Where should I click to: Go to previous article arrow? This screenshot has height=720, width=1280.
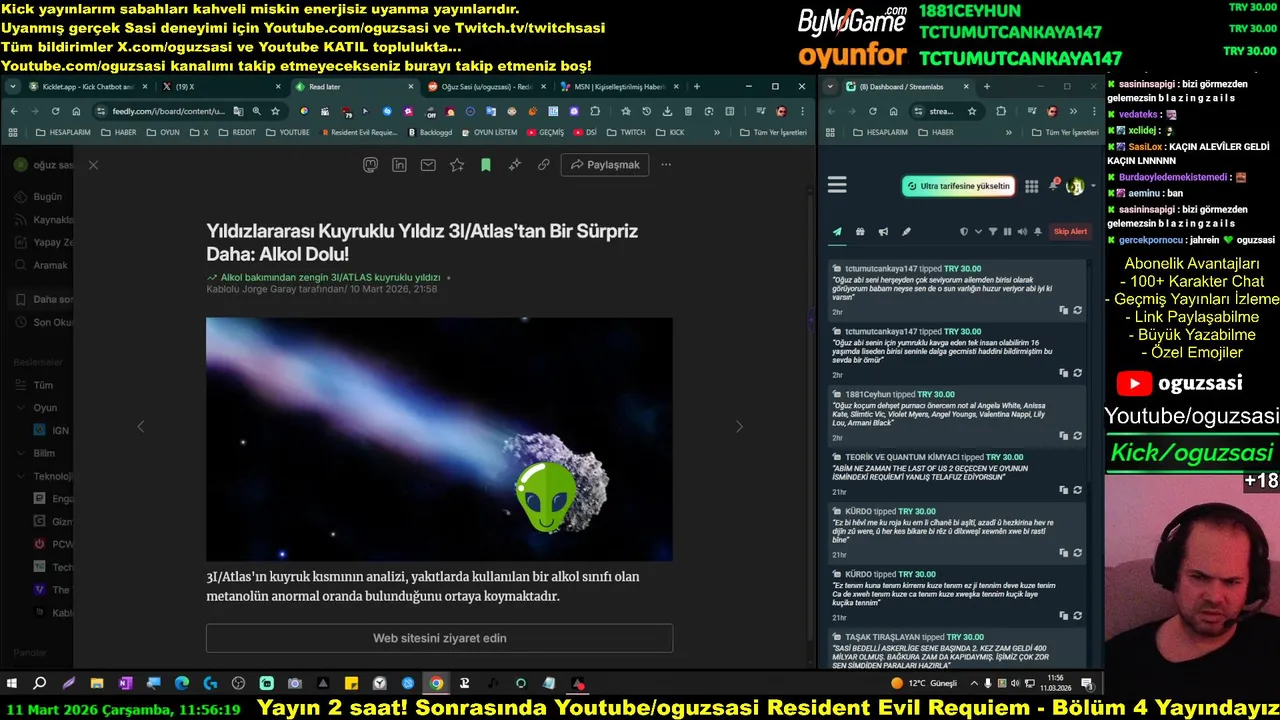tap(140, 426)
